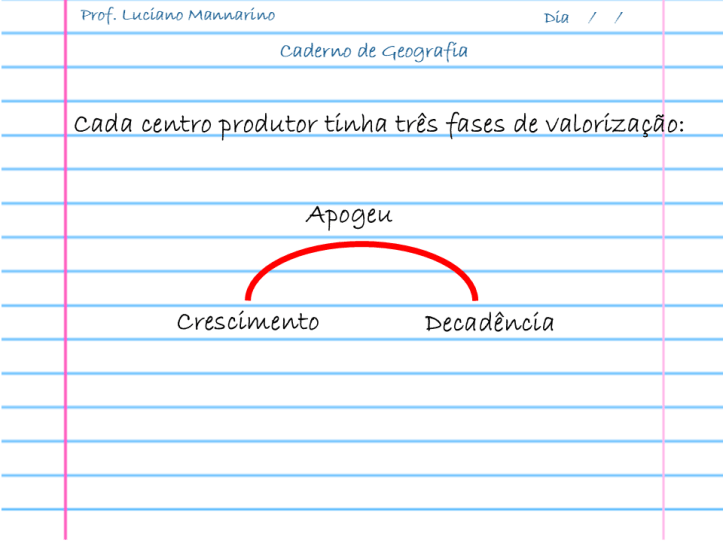
Task: Click the Prof. Luciano Mannarino header text
Action: 177,16
